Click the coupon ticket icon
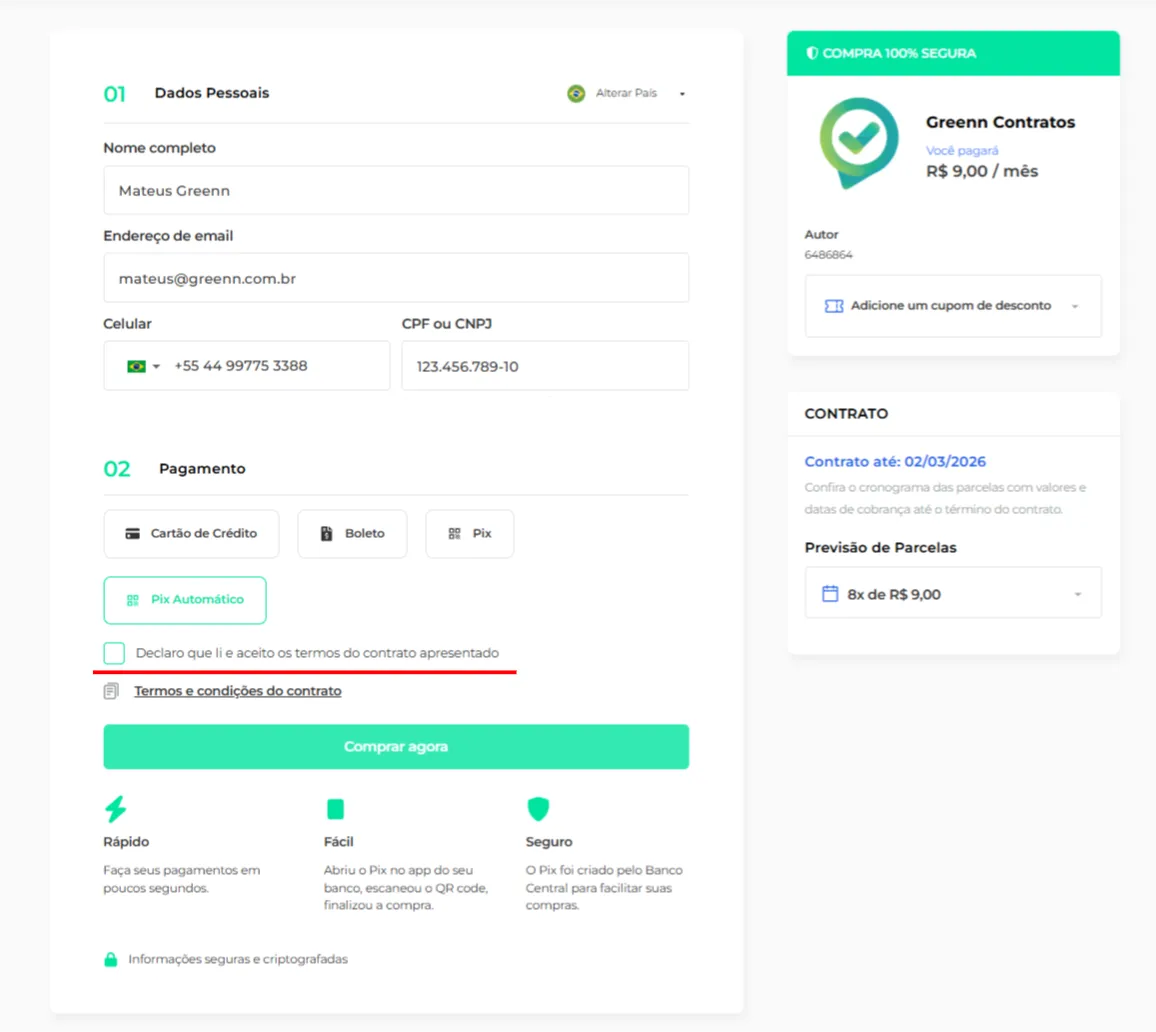Screen dimensions: 1156x1032 click(x=834, y=306)
